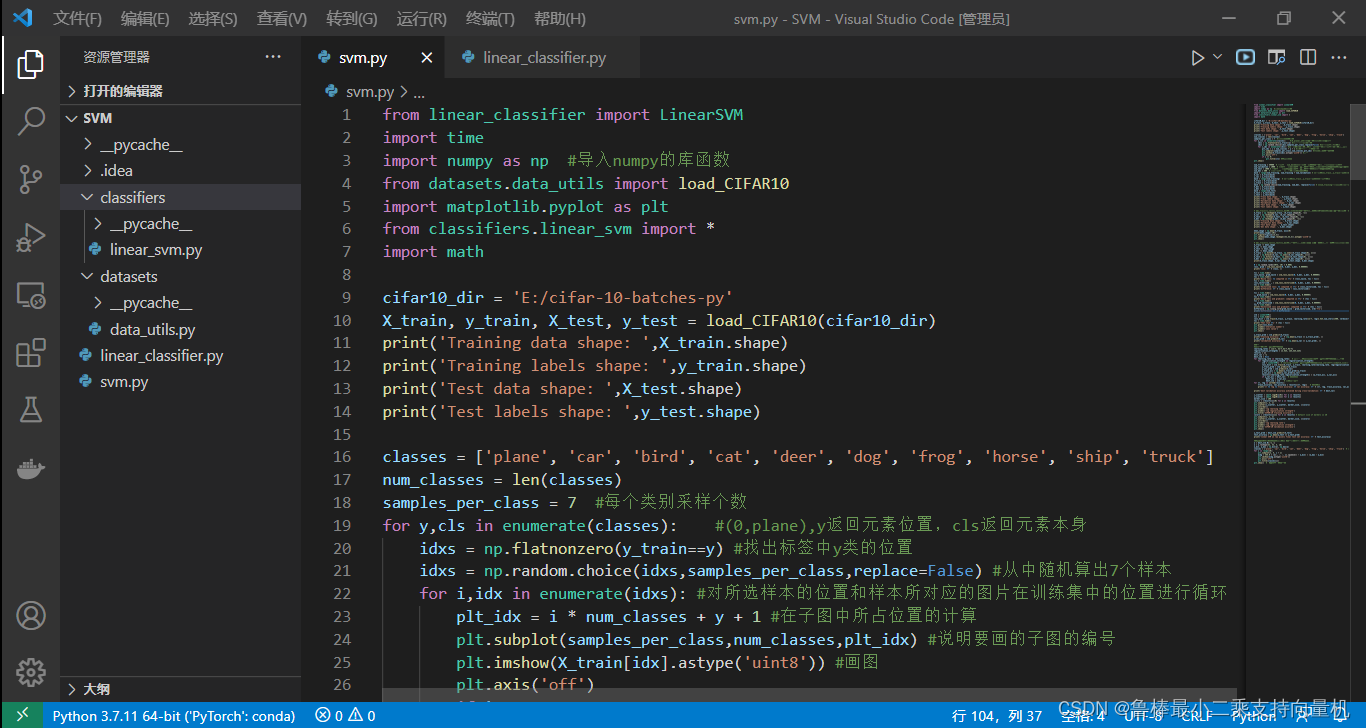Viewport: 1366px width, 728px height.
Task: Click line number 16 in the gutter
Action: pyautogui.click(x=342, y=457)
